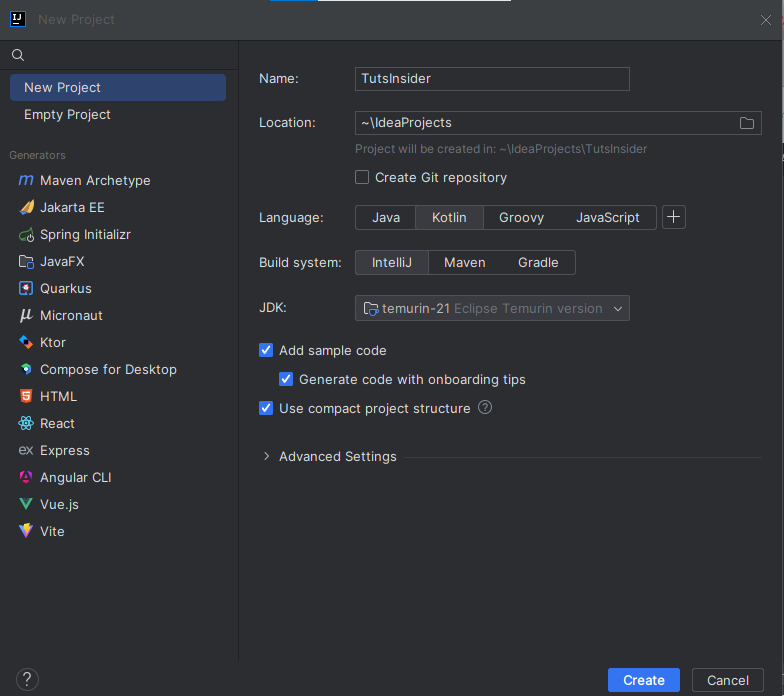Click the Express ex icon

[x=26, y=450]
